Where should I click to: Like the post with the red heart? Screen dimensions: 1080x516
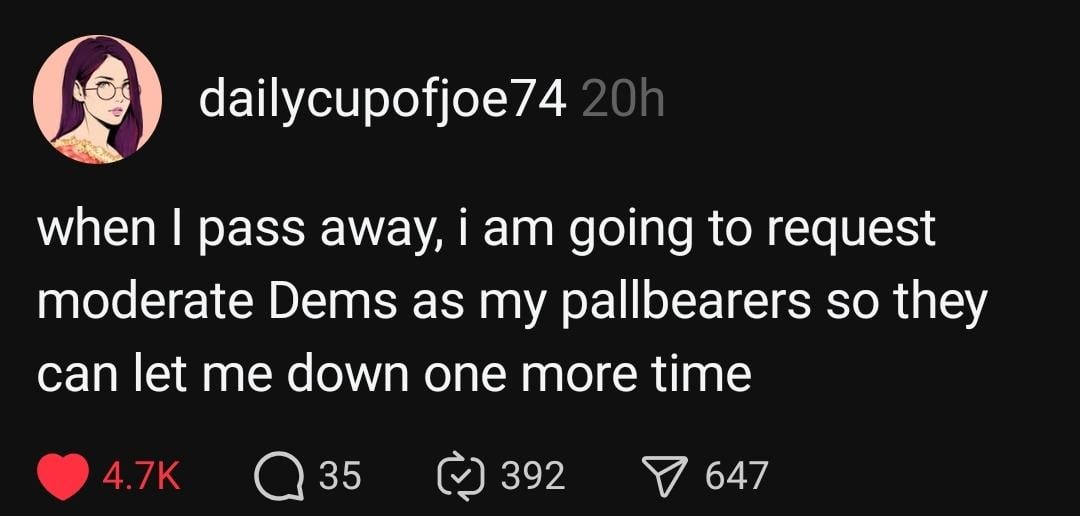(62, 475)
